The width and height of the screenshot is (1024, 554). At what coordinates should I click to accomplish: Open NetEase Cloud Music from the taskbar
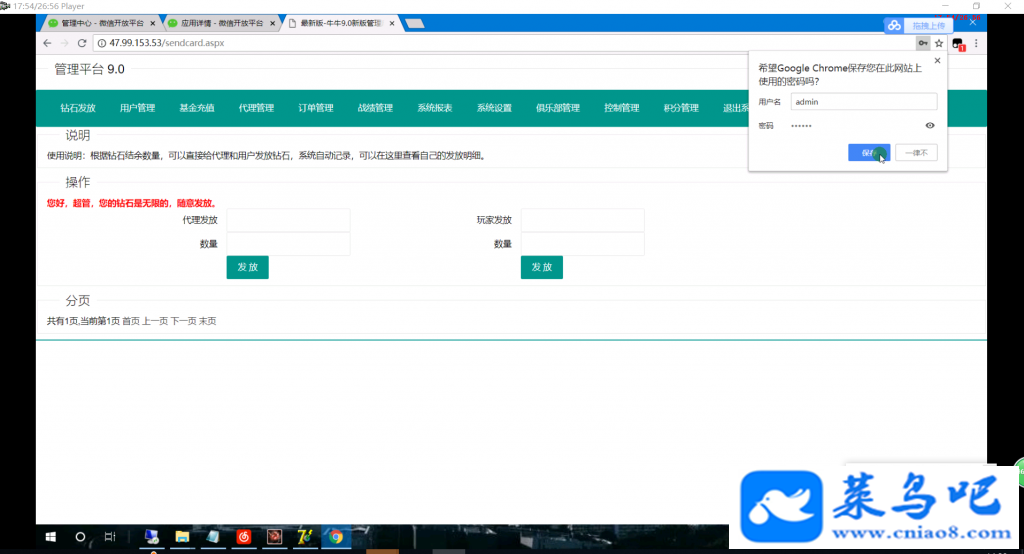click(244, 536)
